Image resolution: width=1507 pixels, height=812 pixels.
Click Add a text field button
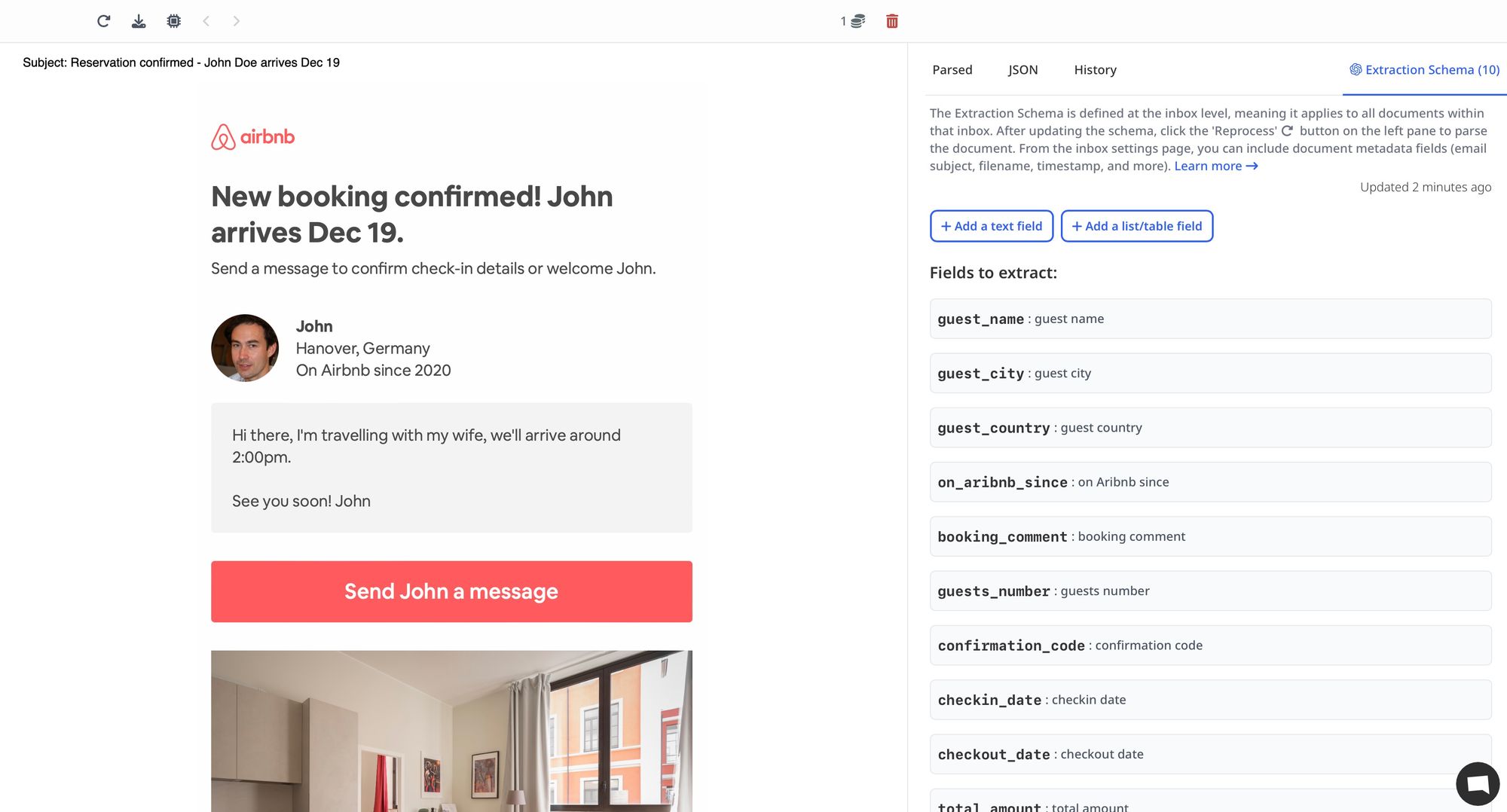click(992, 226)
